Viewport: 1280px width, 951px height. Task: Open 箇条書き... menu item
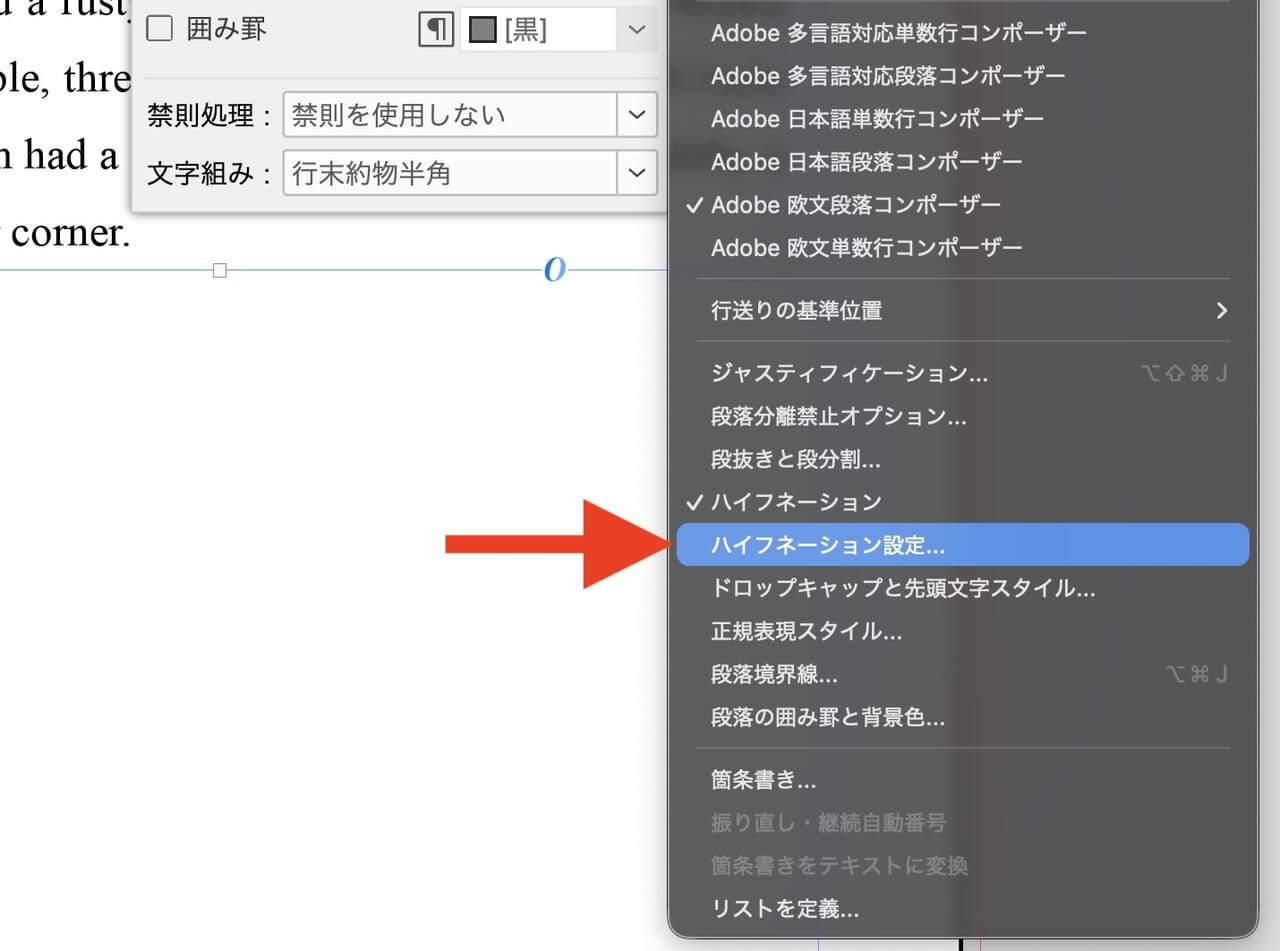(963, 780)
